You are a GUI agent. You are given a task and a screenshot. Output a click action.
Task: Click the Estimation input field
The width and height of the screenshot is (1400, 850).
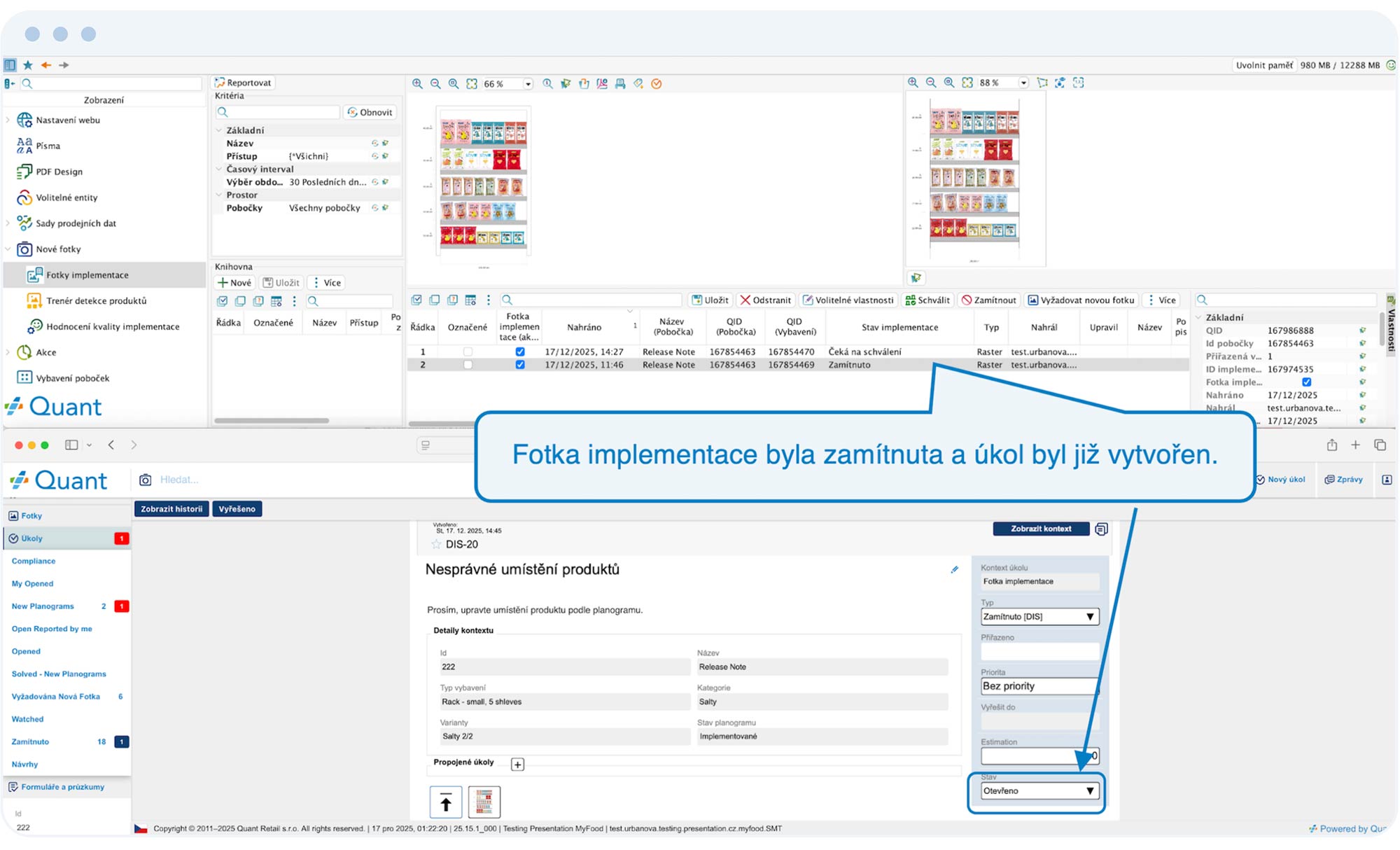pos(1040,756)
